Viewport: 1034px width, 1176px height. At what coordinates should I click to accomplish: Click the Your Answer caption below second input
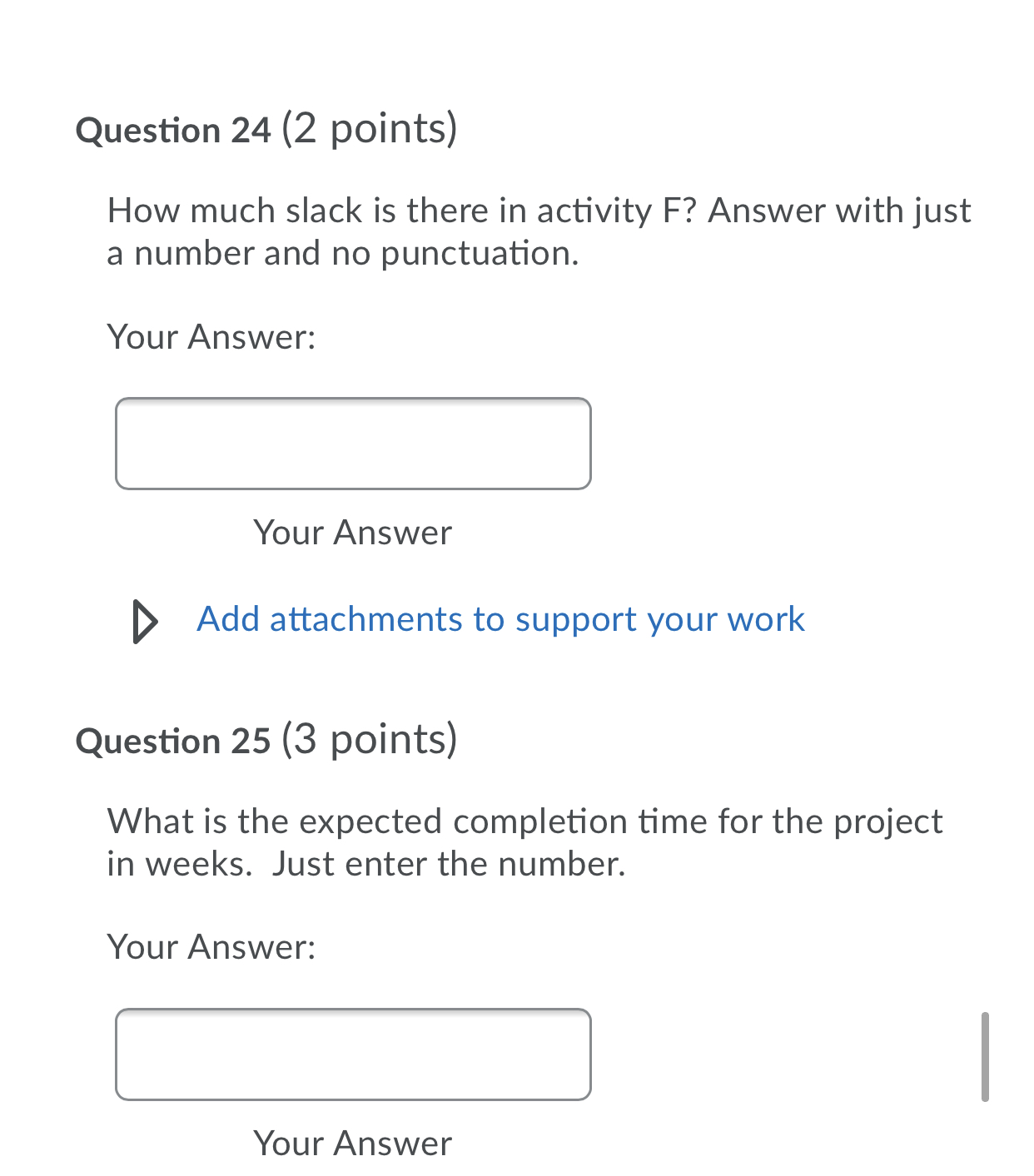(x=353, y=1144)
